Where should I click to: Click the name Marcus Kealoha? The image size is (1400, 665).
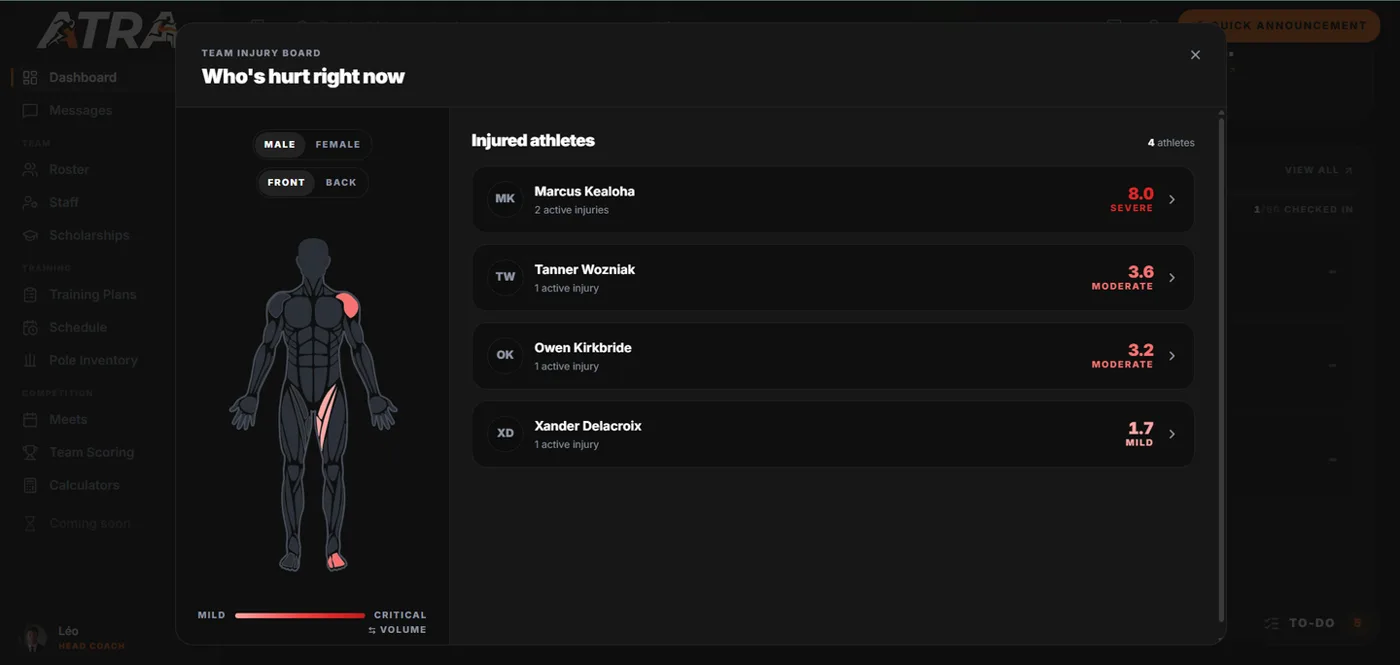[x=584, y=191]
